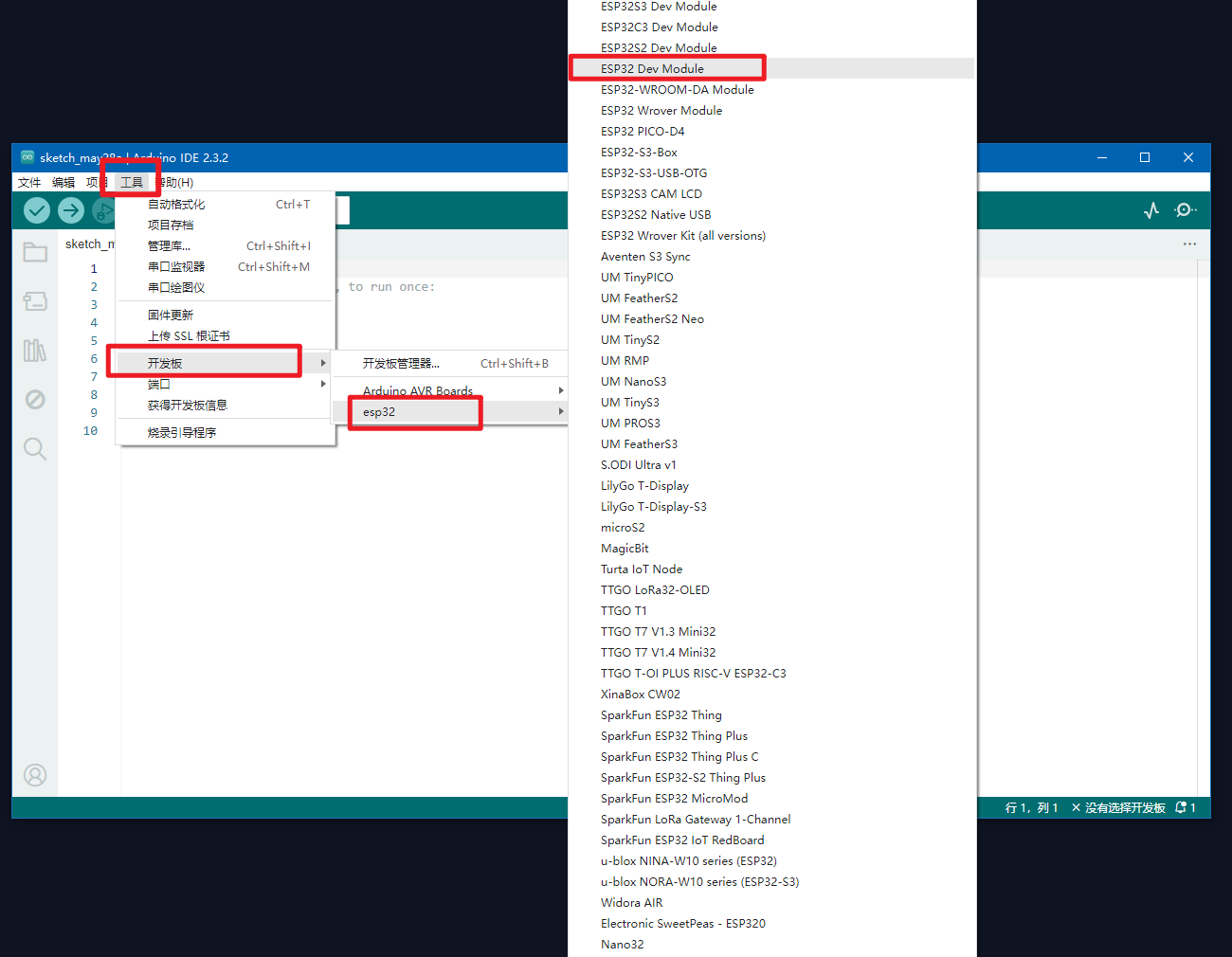The image size is (1232, 957).
Task: Choose LilyGo T-Display-S3 board
Action: pos(771,506)
